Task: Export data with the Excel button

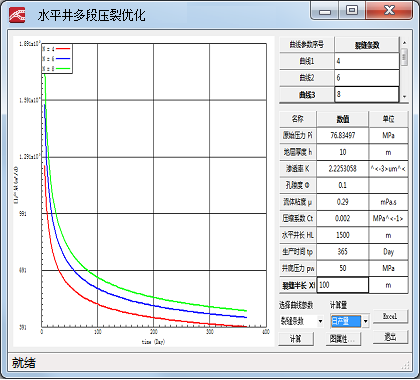Action: (x=390, y=316)
